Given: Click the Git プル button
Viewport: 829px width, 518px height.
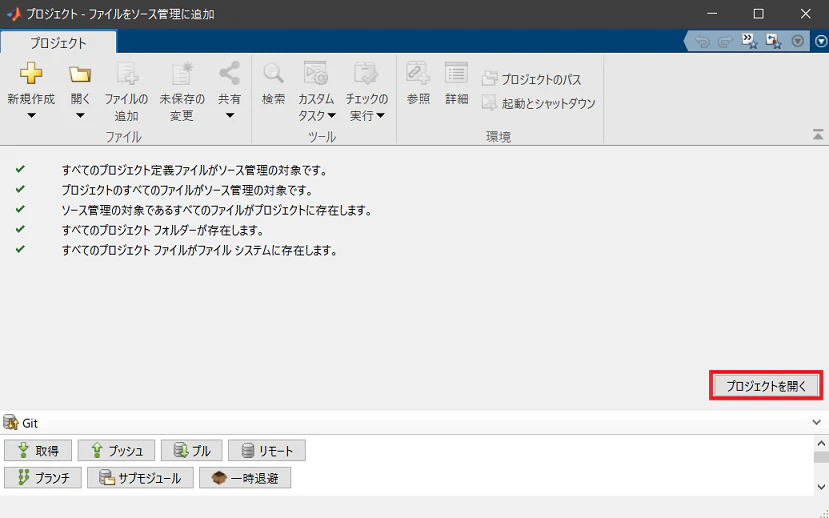Looking at the screenshot, I should 192,450.
